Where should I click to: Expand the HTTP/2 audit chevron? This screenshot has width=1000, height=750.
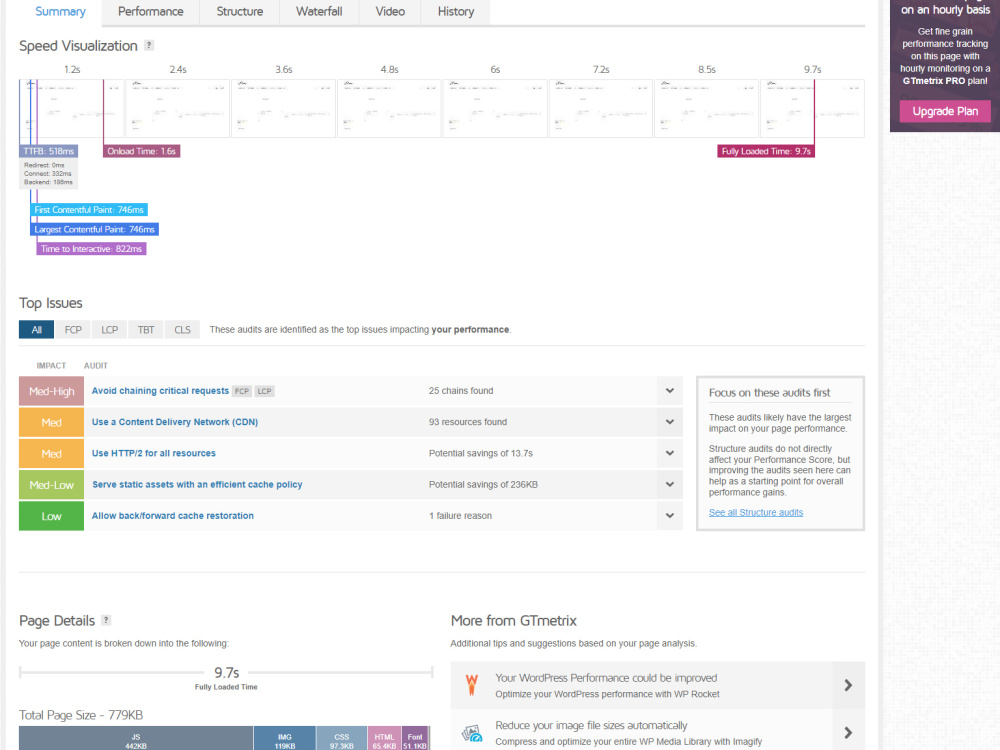(670, 453)
